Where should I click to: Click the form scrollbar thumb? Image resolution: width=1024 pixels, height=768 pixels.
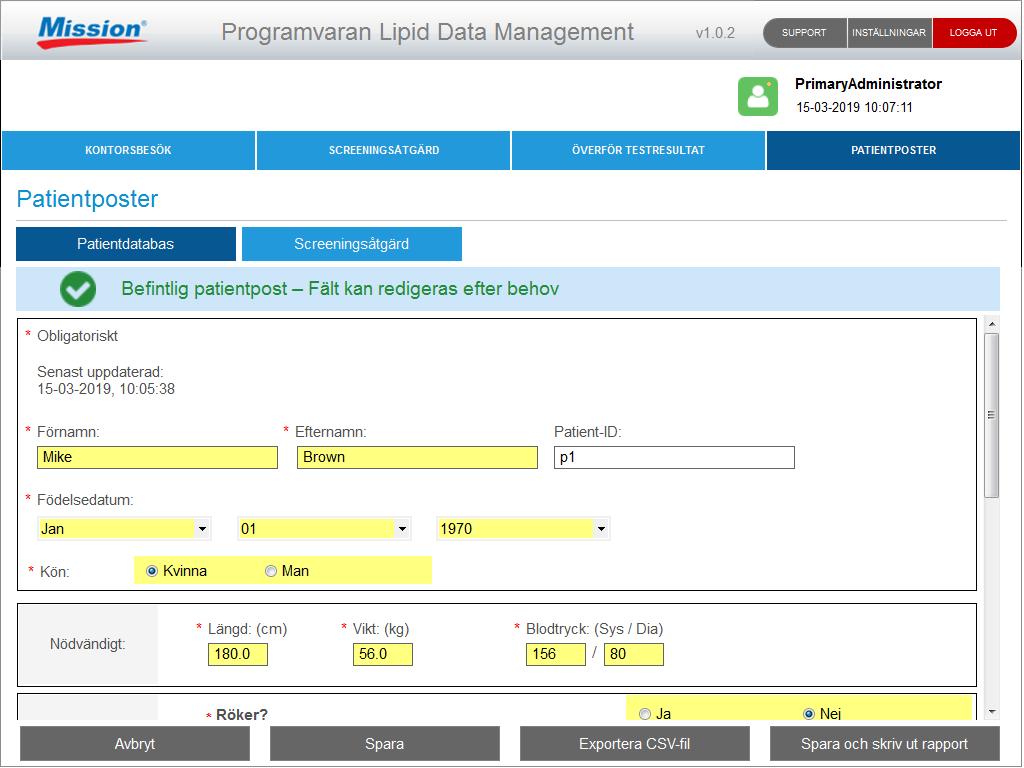point(991,416)
